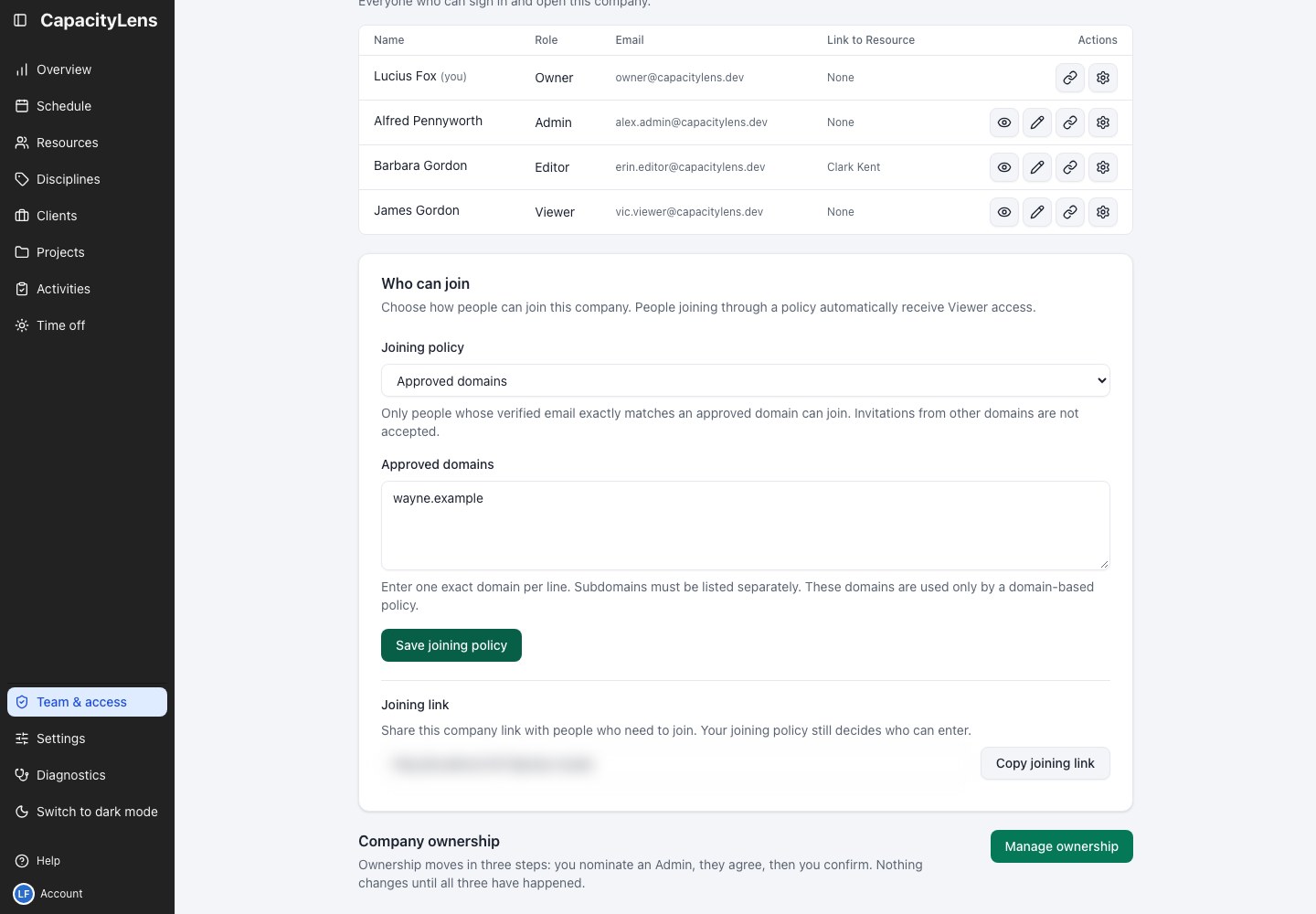The image size is (1316, 914).
Task: Focus the Approved domains text area
Action: [746, 526]
